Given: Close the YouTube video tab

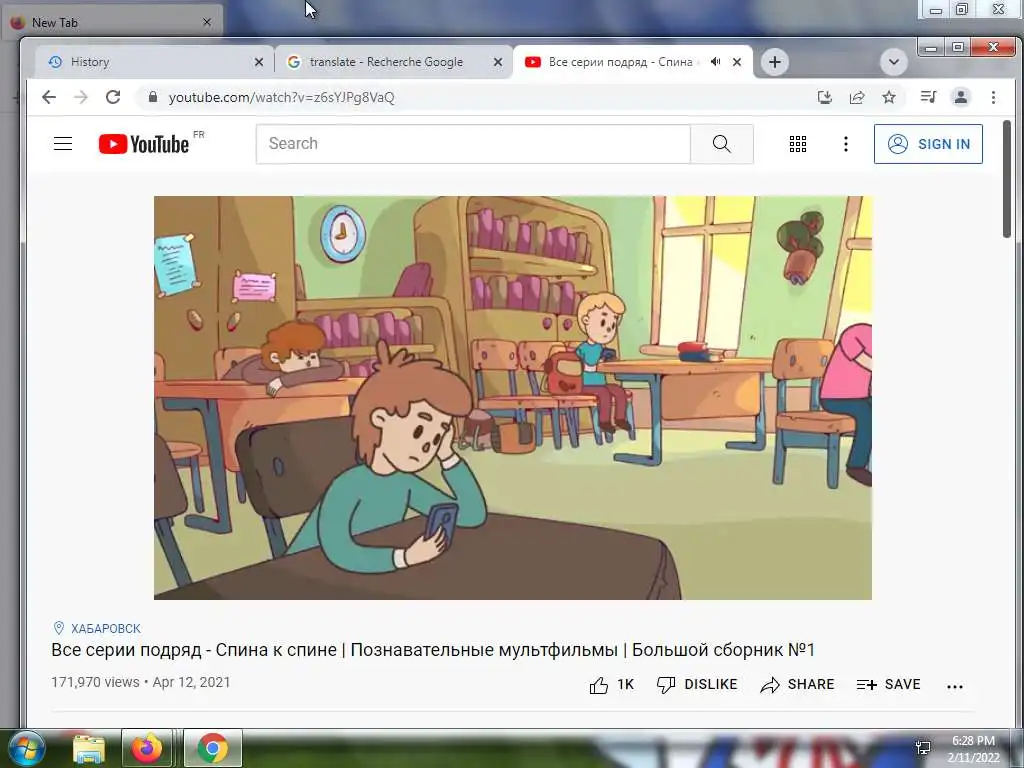Looking at the screenshot, I should 737,62.
